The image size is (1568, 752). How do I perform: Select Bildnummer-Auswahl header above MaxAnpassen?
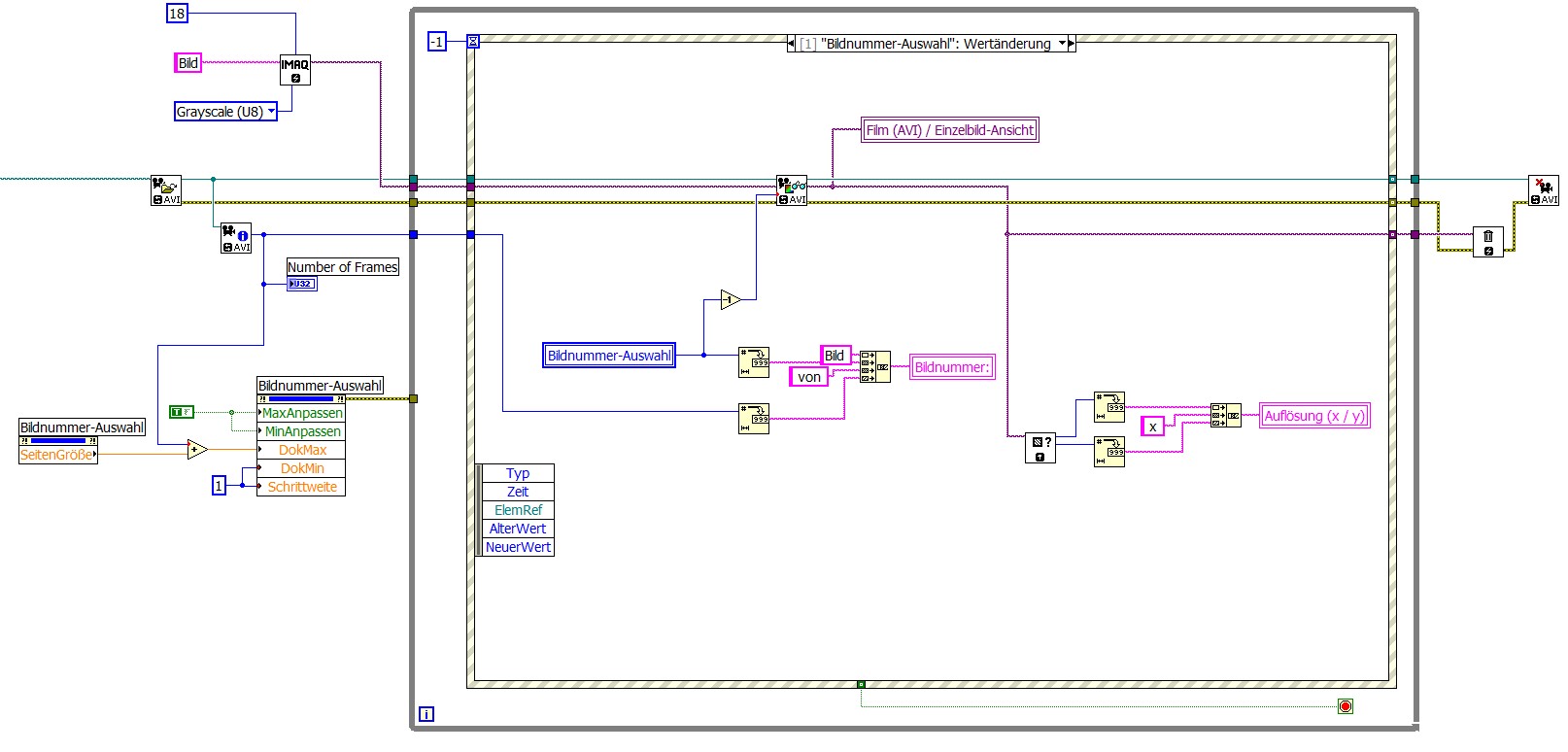click(x=321, y=386)
